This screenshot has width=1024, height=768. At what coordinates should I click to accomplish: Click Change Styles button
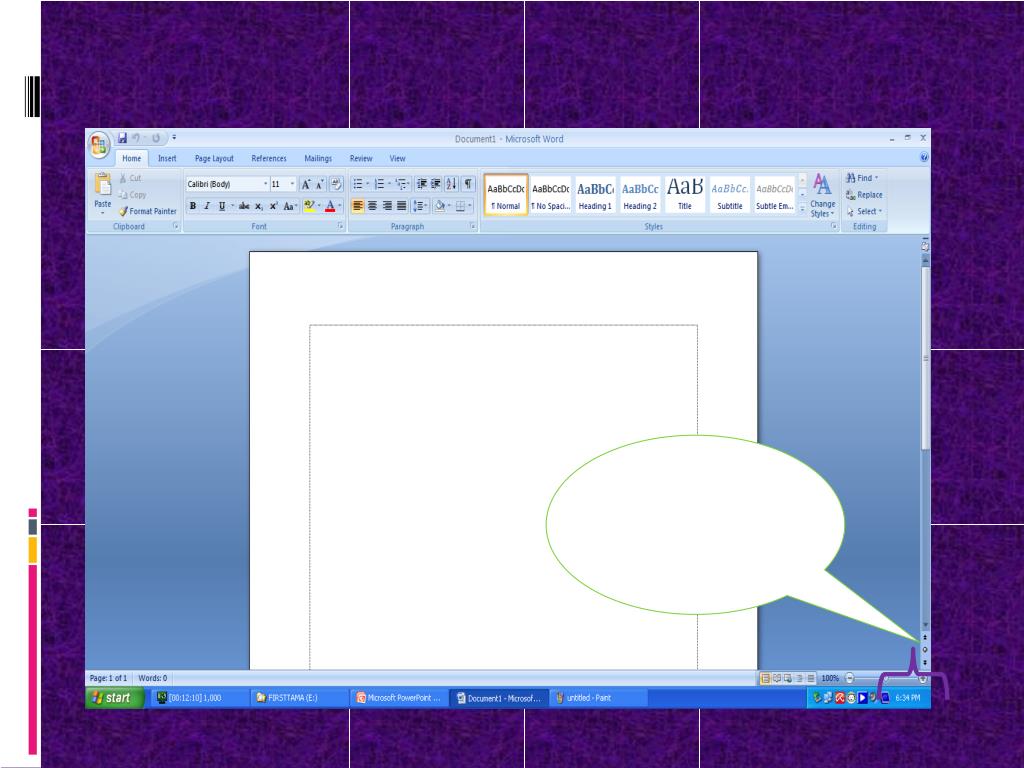point(822,196)
